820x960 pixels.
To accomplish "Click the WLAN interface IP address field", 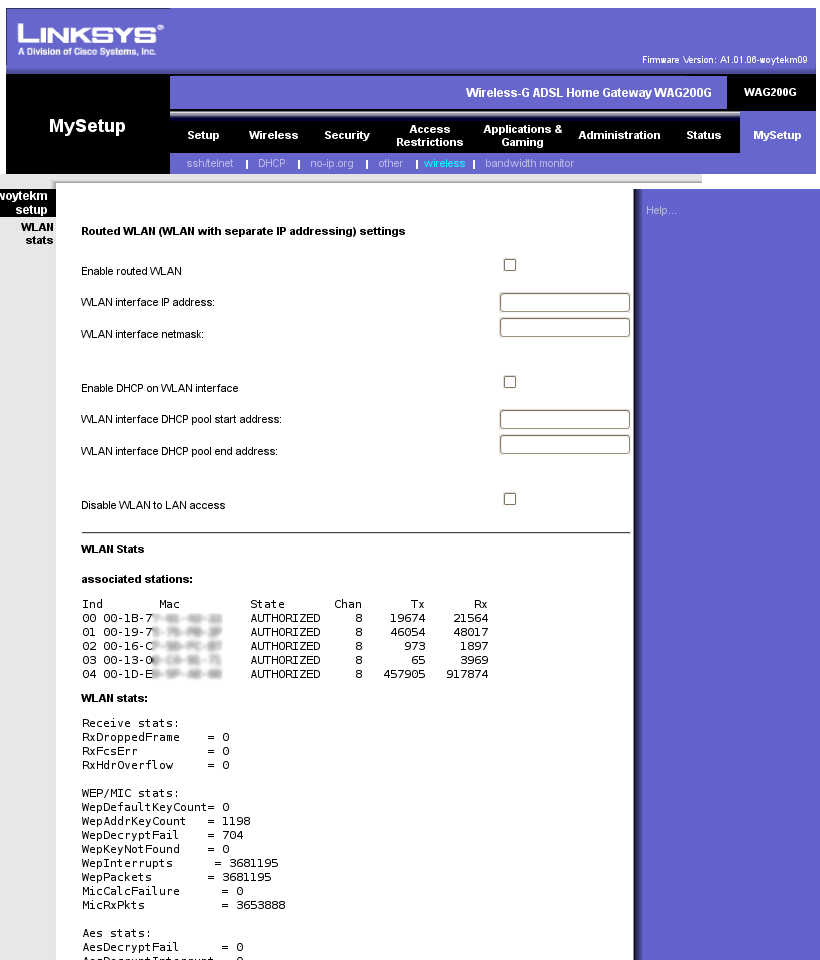I will [x=564, y=302].
